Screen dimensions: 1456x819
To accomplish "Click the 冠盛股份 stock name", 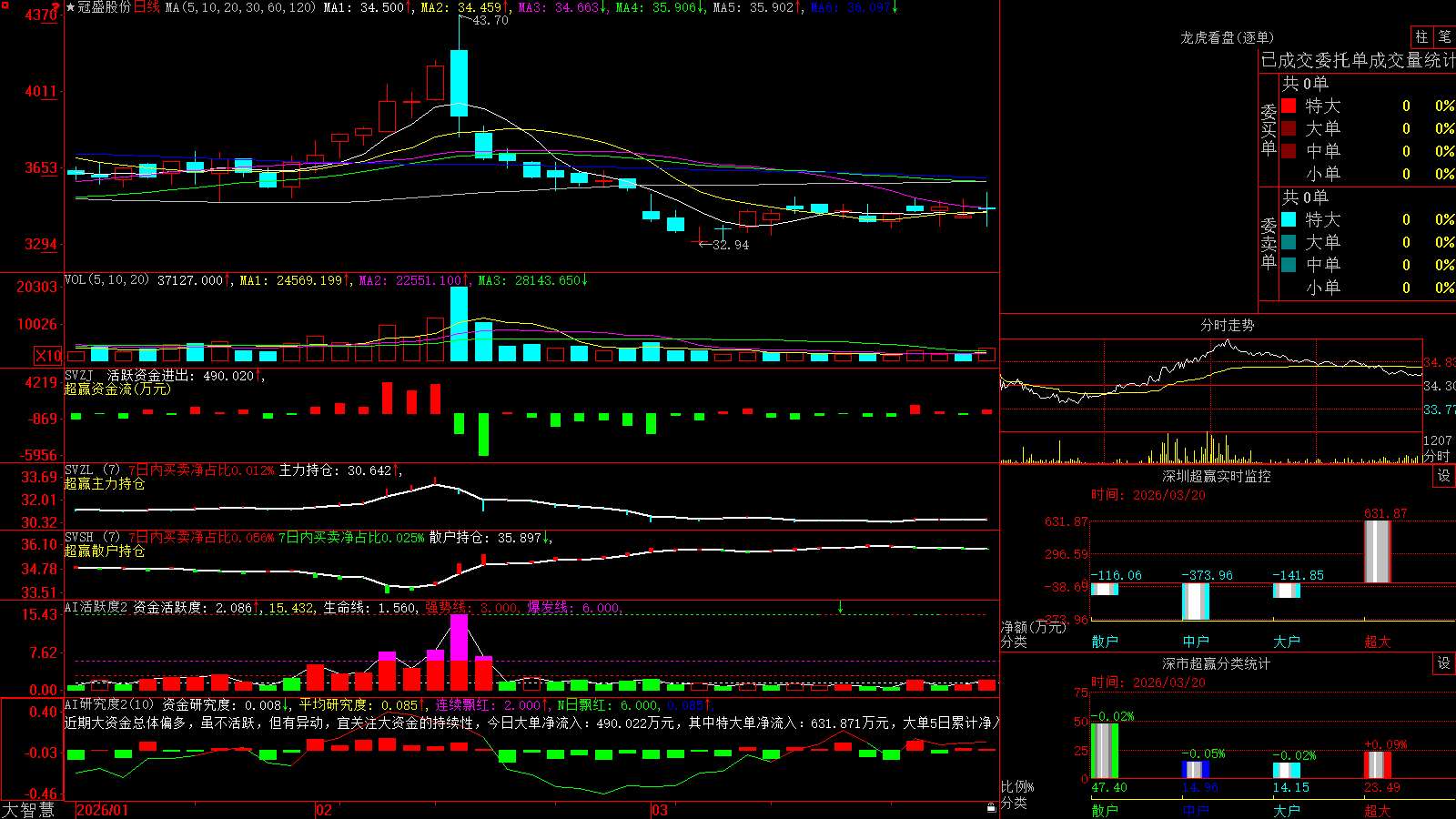I will [105, 7].
